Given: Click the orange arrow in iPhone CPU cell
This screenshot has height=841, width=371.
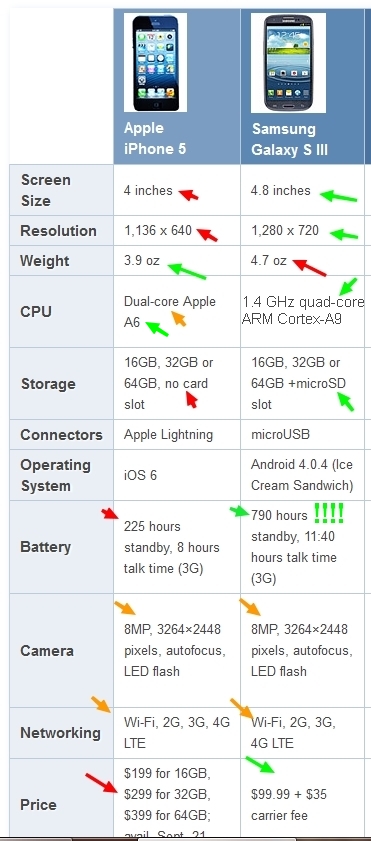Looking at the screenshot, I should 179,319.
